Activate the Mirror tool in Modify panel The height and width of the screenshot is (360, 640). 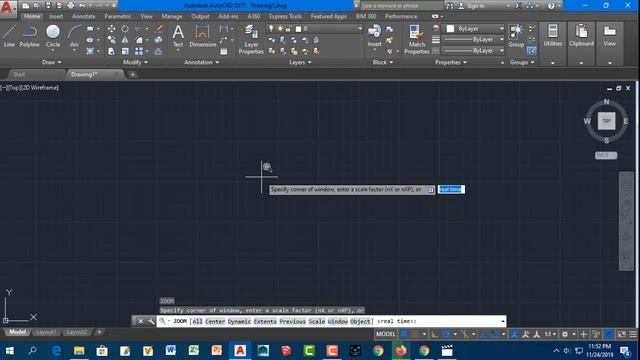pyautogui.click(x=125, y=40)
